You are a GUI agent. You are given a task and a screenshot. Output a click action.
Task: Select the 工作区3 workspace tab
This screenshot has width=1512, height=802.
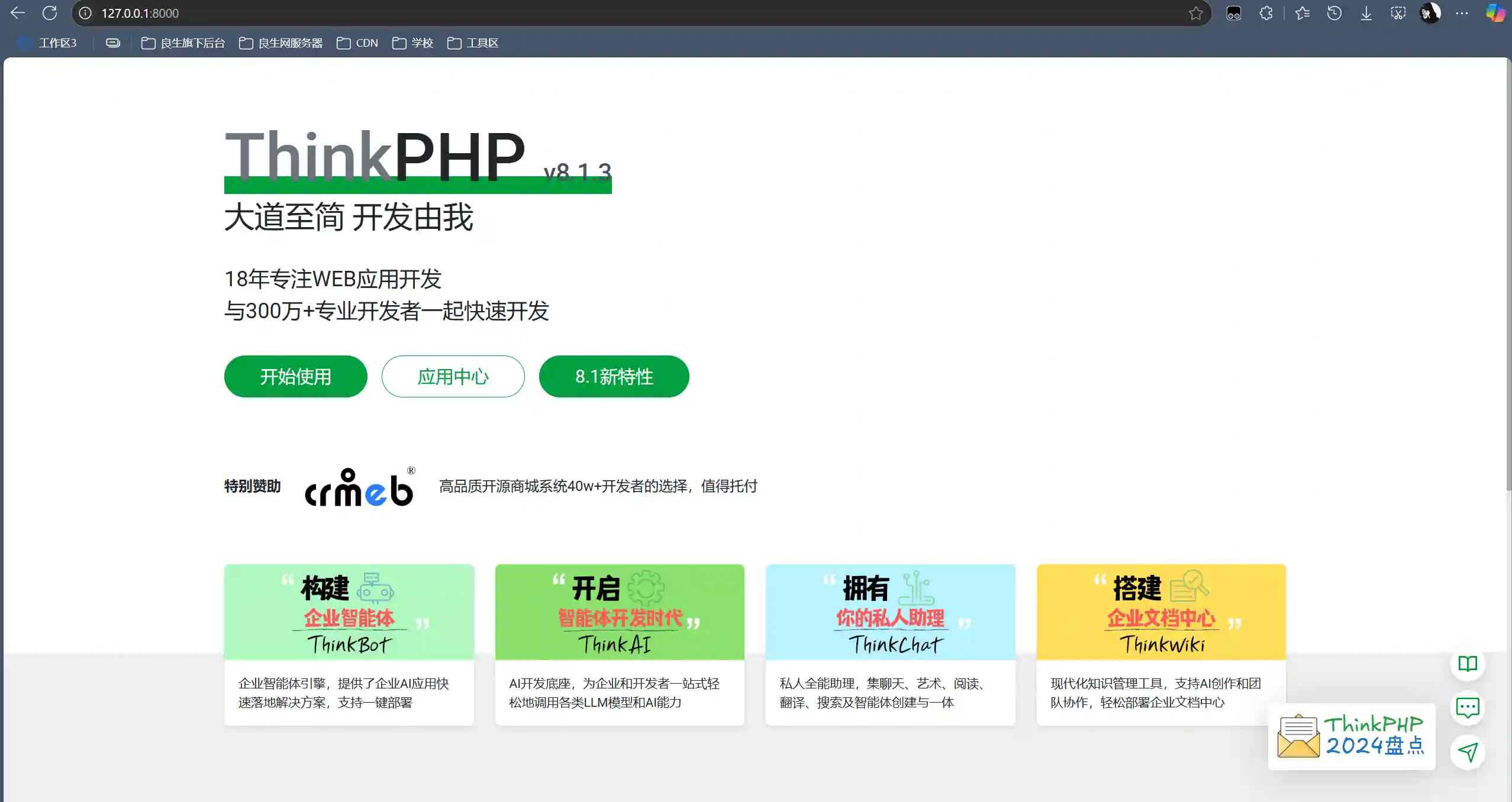(x=49, y=43)
